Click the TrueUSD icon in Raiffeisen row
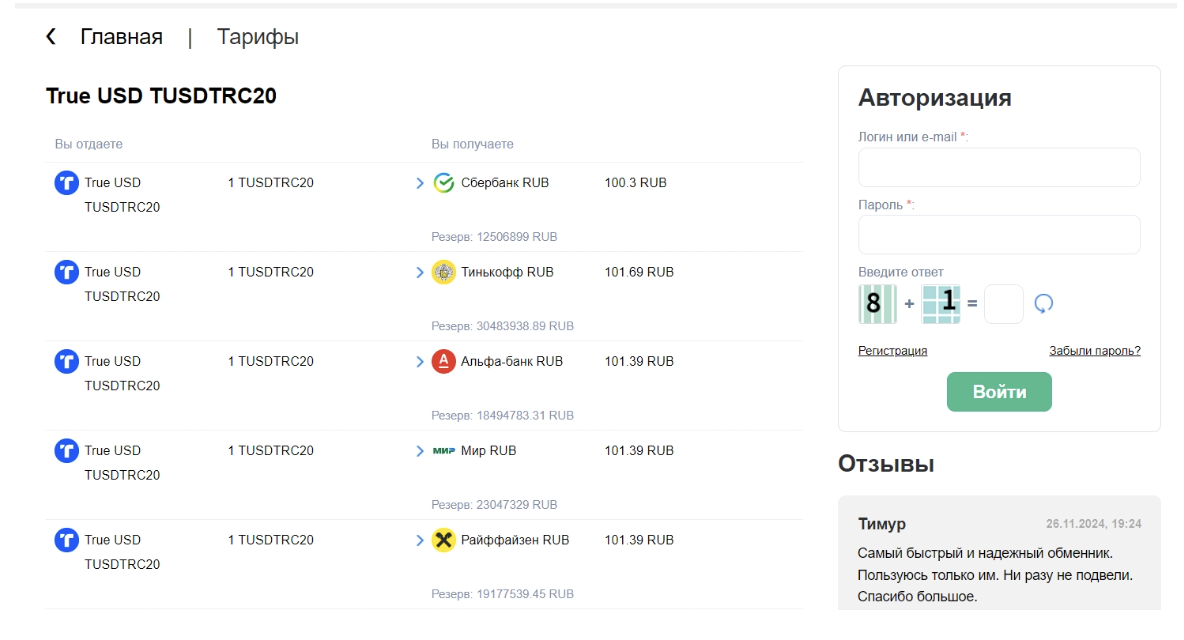 67,540
